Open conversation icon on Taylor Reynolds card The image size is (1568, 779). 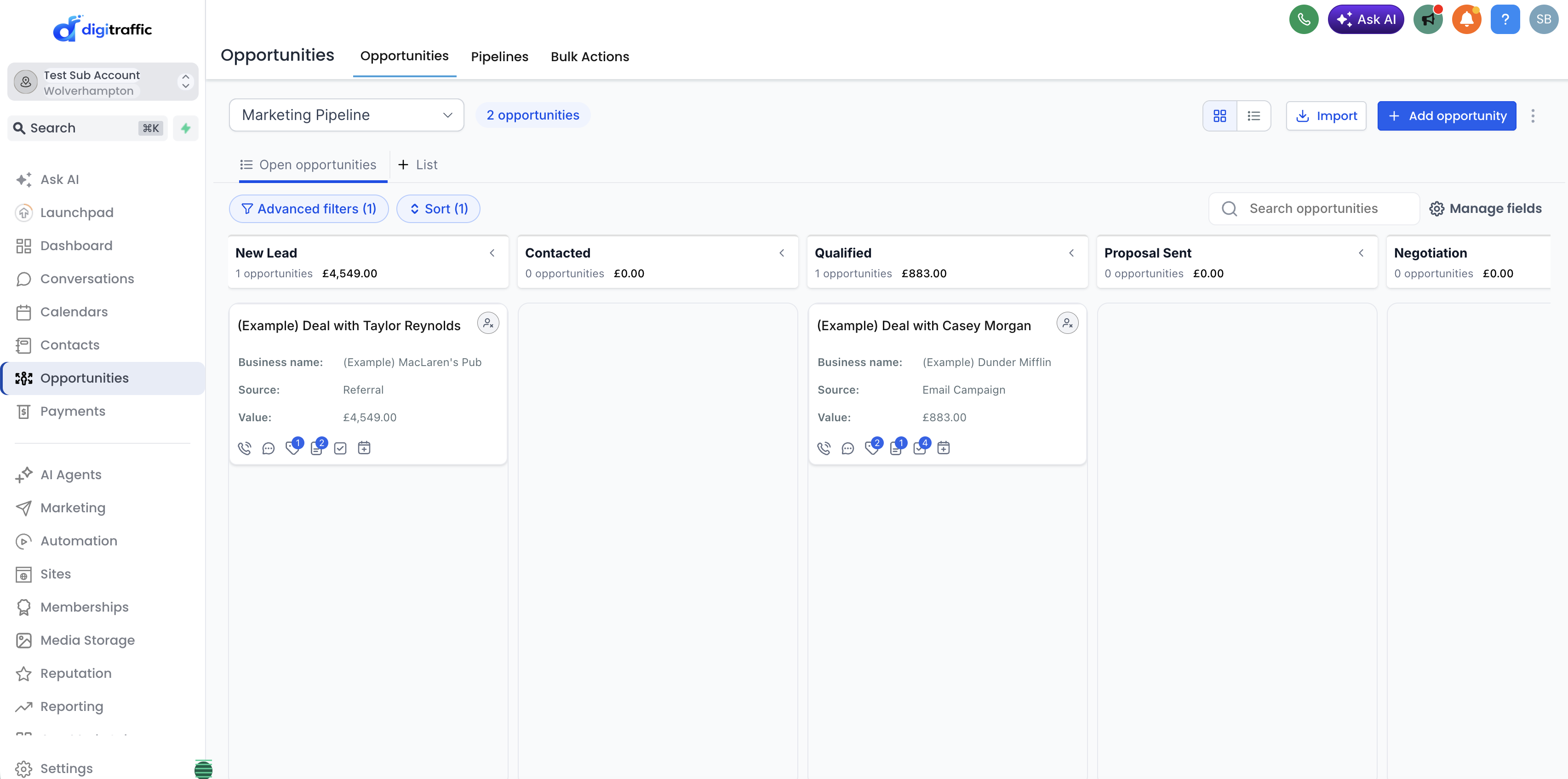tap(269, 448)
